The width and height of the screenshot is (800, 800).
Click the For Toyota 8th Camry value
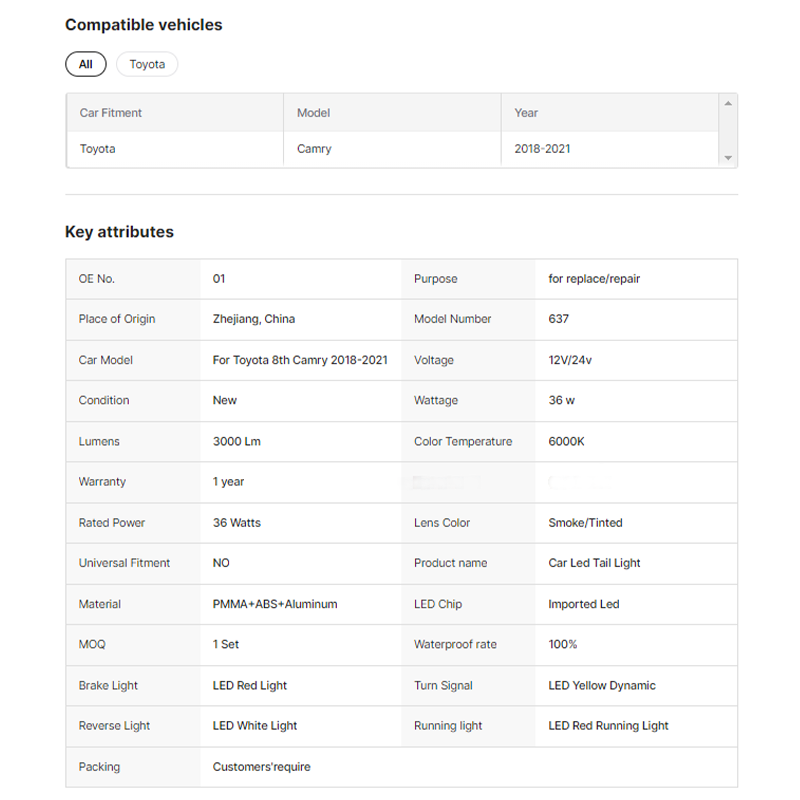tap(300, 360)
